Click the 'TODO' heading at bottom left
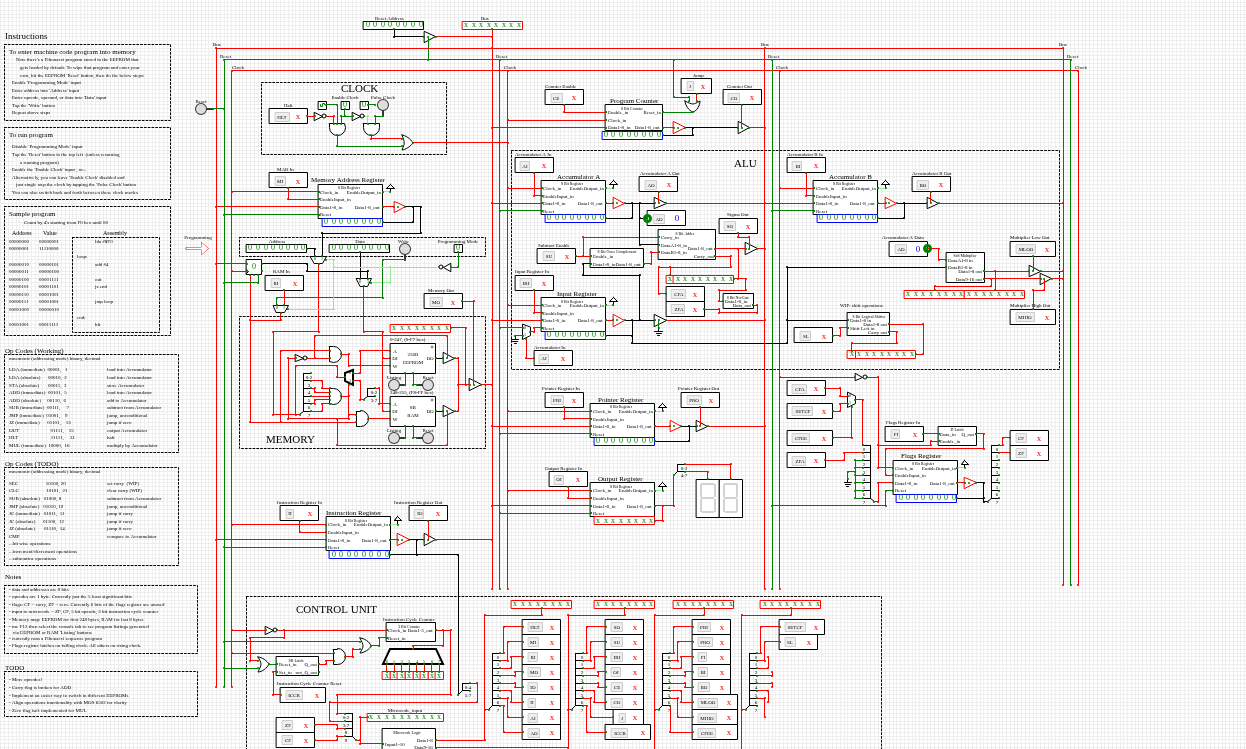The height and width of the screenshot is (749, 1246). (15, 668)
